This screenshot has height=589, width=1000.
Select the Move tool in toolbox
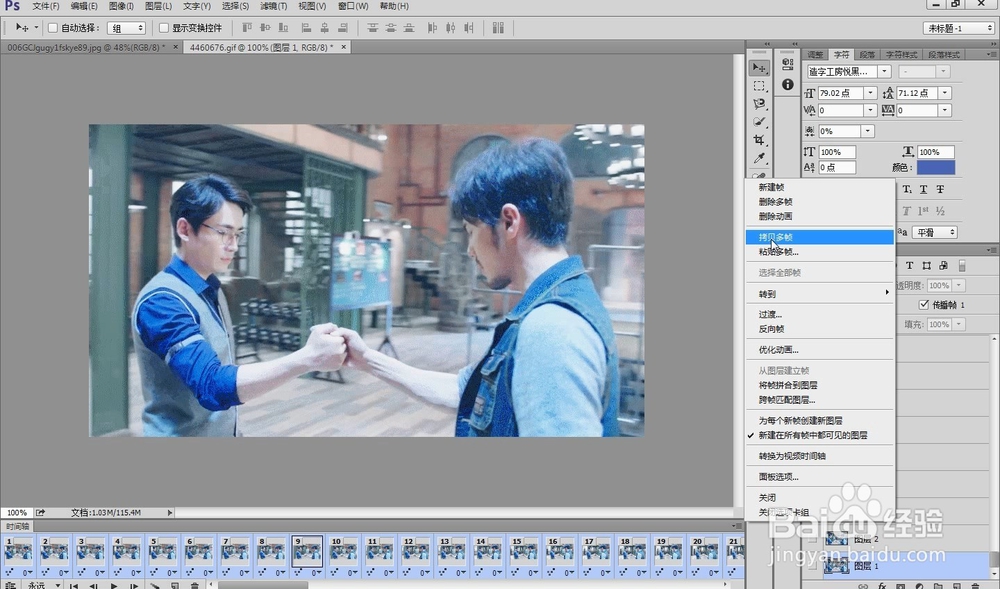point(759,68)
